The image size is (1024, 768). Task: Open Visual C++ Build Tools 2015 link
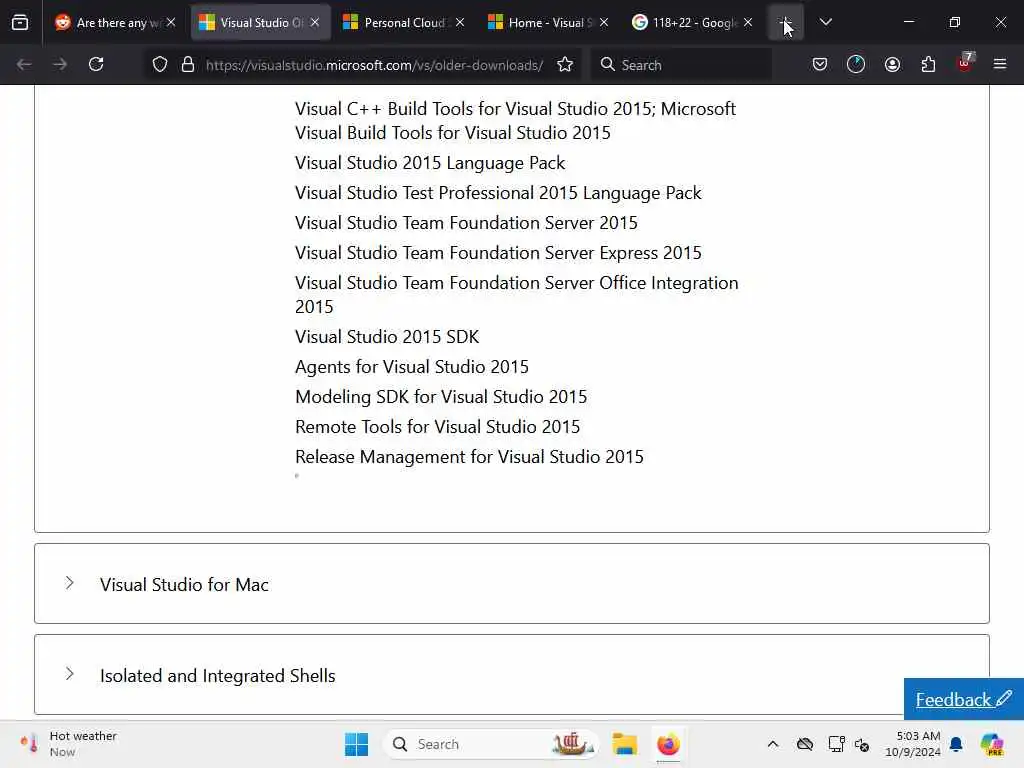click(515, 120)
